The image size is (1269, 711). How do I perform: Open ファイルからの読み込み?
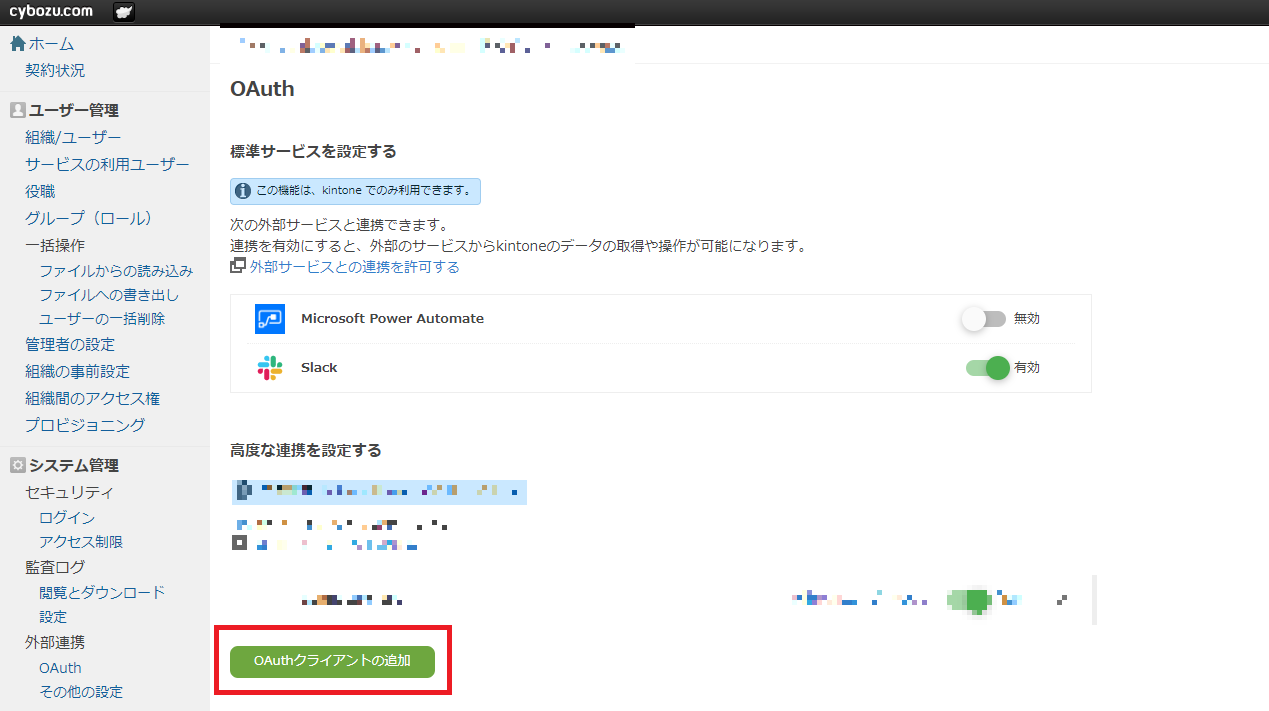pos(116,271)
